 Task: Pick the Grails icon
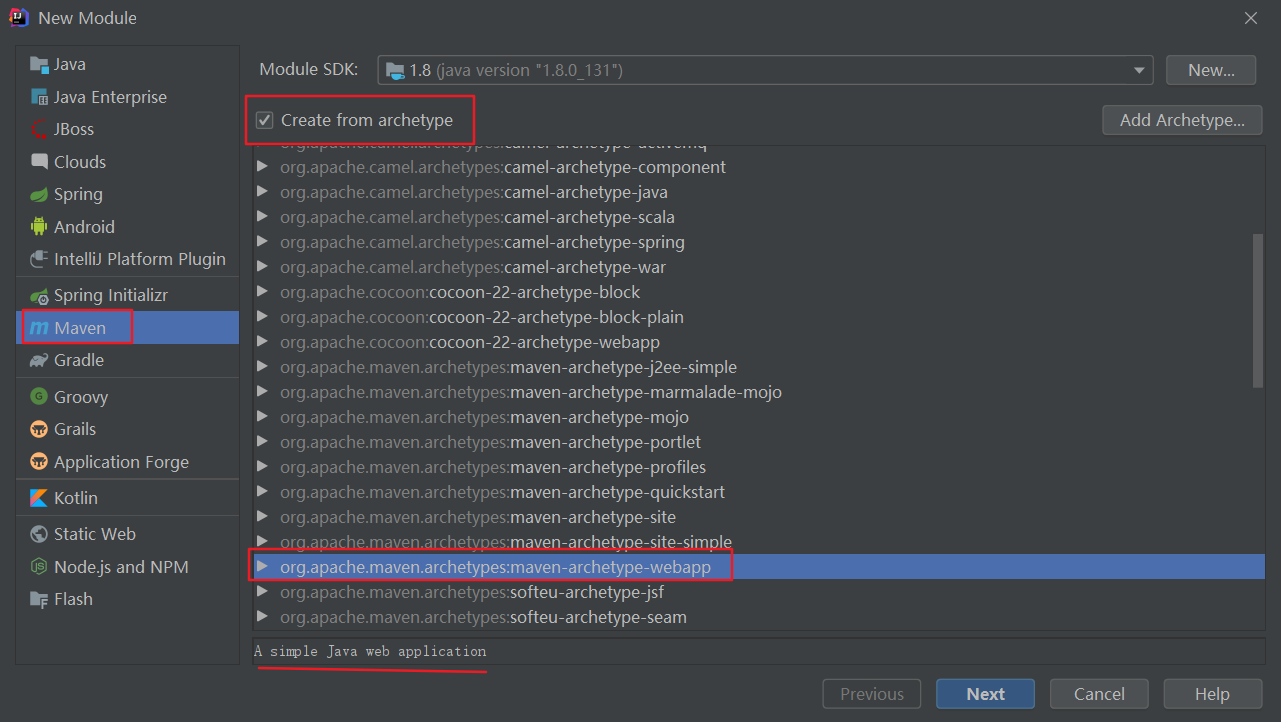pos(39,429)
